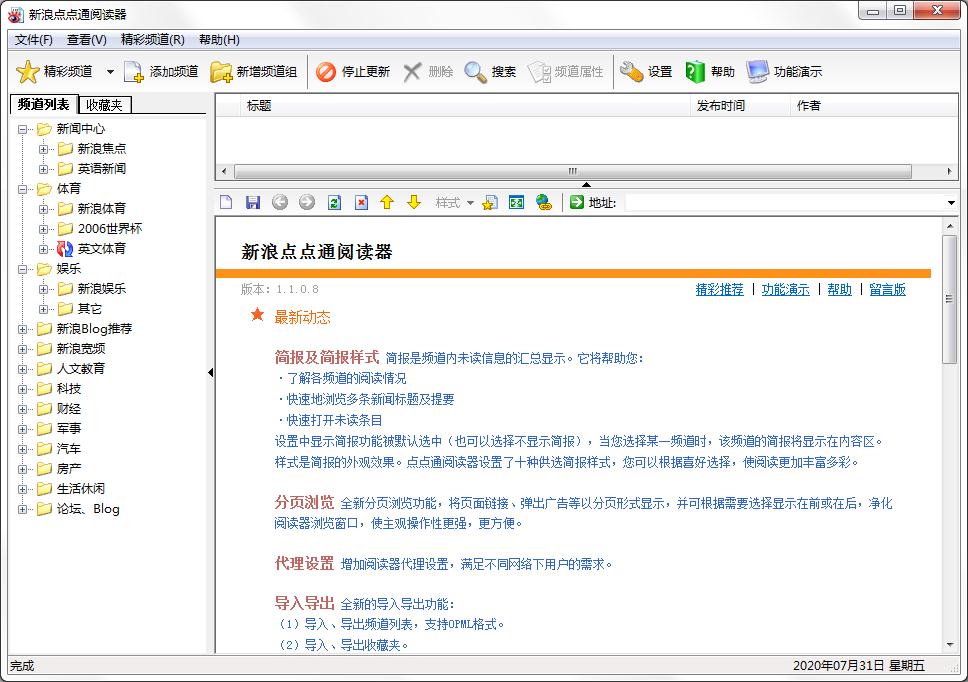Open 设置 (Settings) from the toolbar
The width and height of the screenshot is (968, 682).
coord(631,72)
